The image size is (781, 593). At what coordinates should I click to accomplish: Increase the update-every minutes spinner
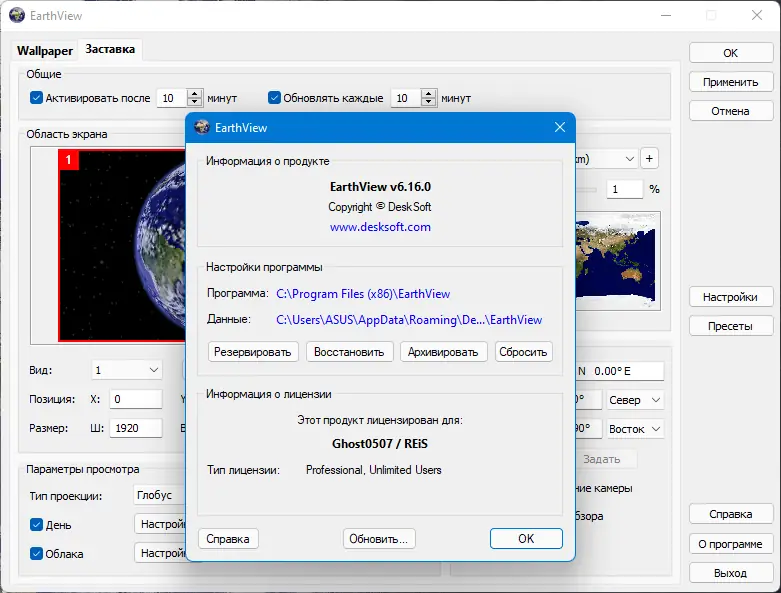428,93
